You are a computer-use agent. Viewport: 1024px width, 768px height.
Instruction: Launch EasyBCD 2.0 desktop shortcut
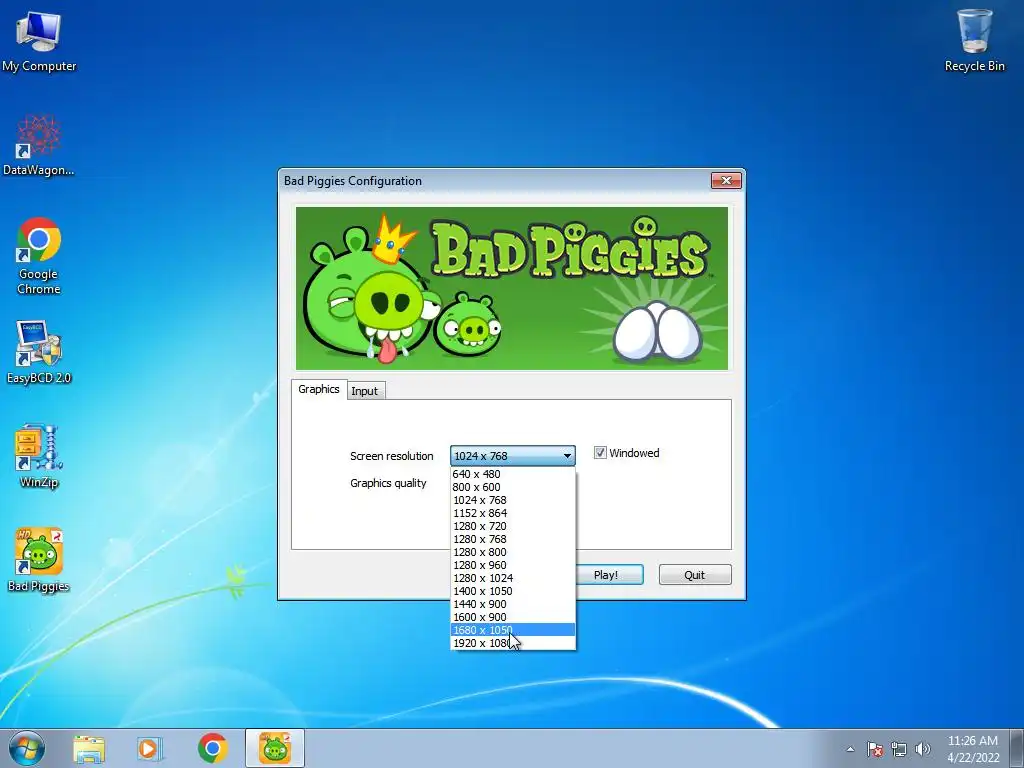point(39,353)
